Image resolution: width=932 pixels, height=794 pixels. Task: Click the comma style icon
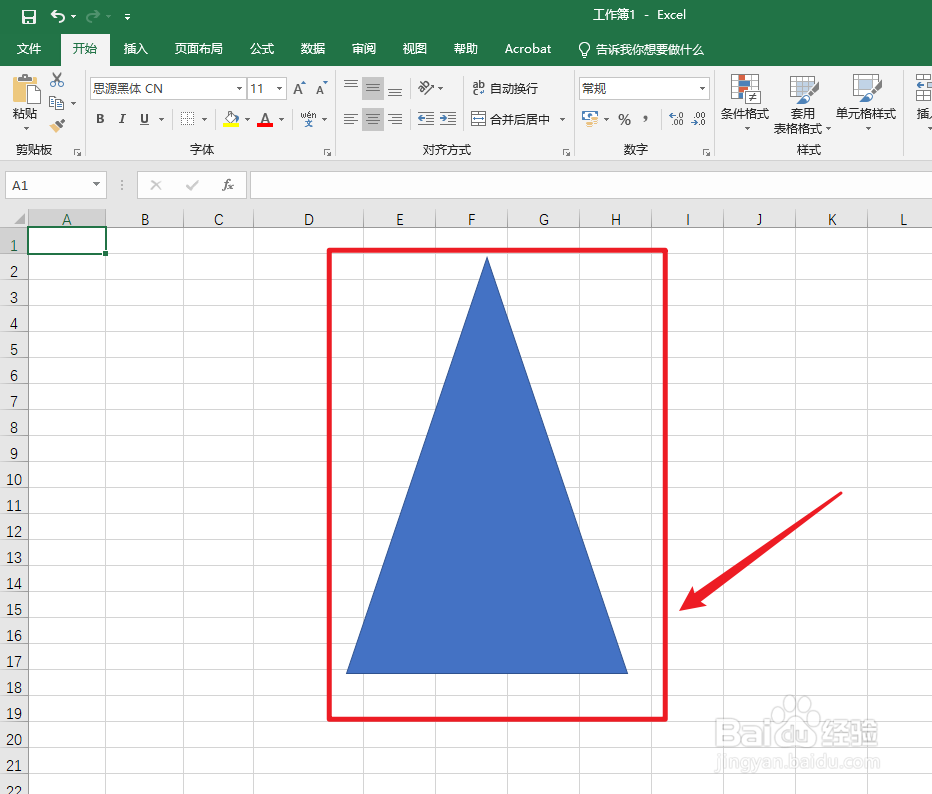[x=646, y=119]
